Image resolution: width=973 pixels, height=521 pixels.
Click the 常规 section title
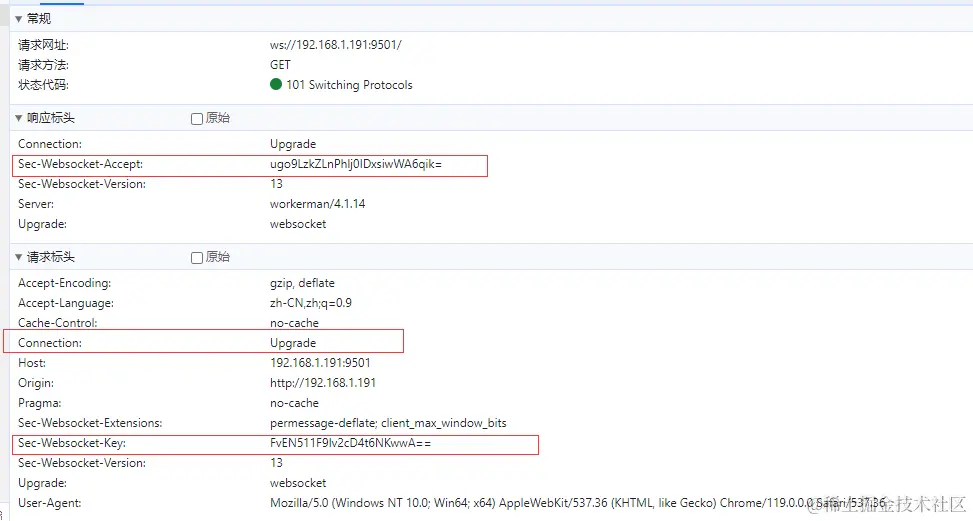tap(38, 19)
